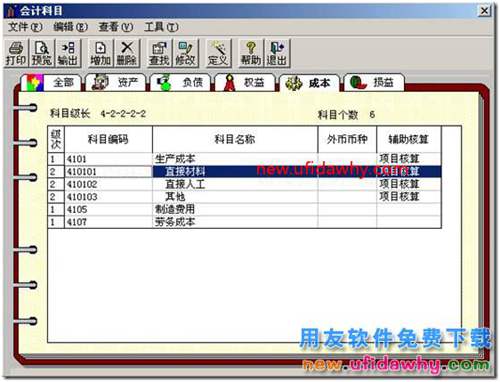Switch to the 全部 tab

pyautogui.click(x=51, y=82)
